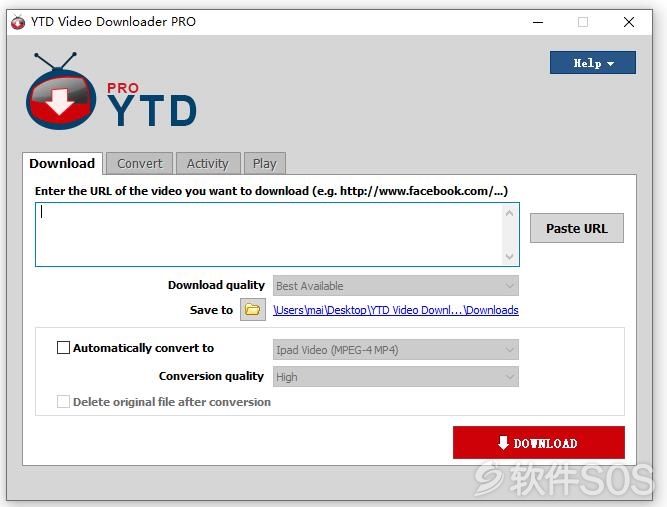The width and height of the screenshot is (667, 507).
Task: Click the URL box scroll down arrow
Action: [510, 256]
